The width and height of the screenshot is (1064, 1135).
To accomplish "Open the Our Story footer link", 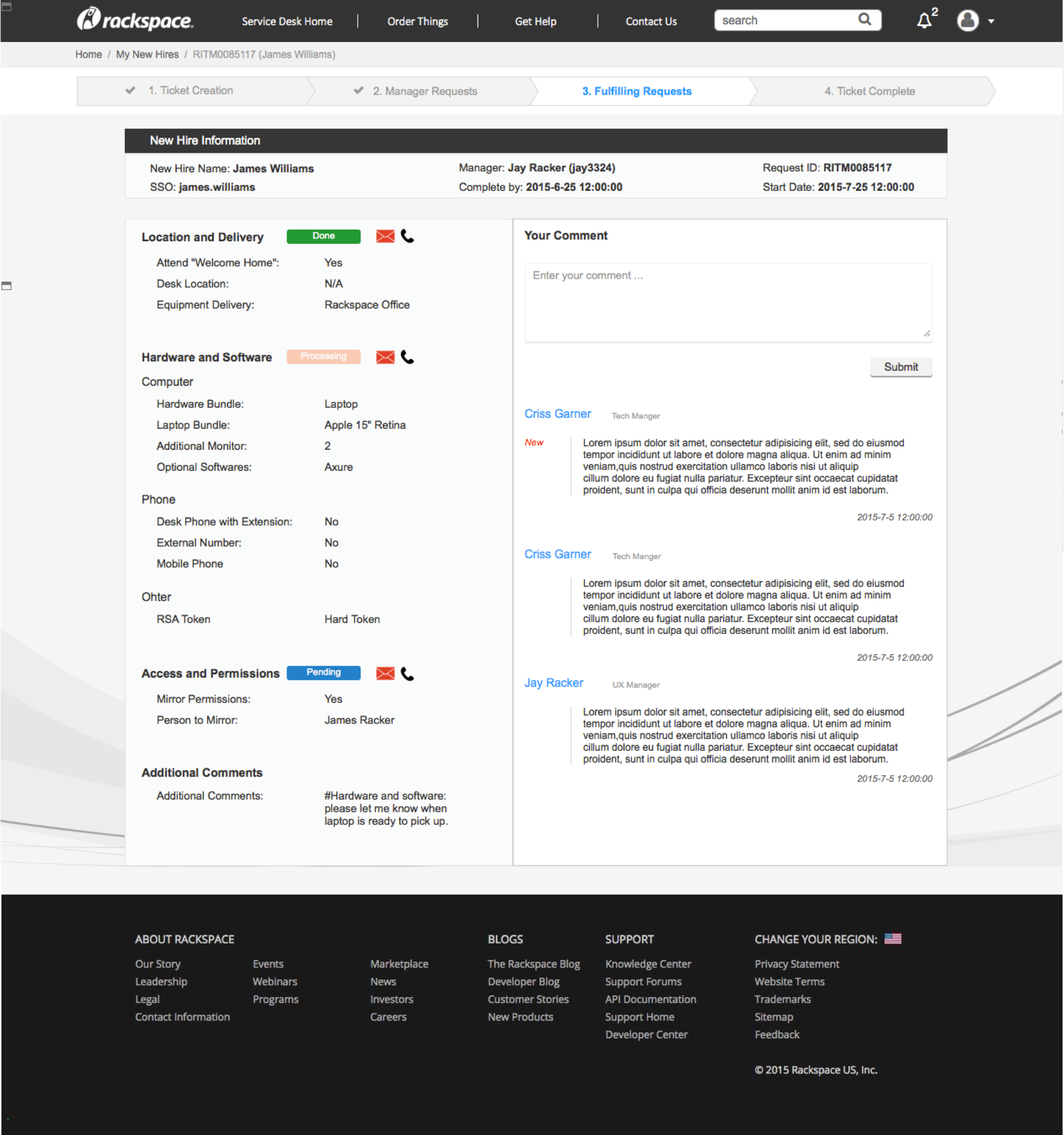I will (x=158, y=964).
